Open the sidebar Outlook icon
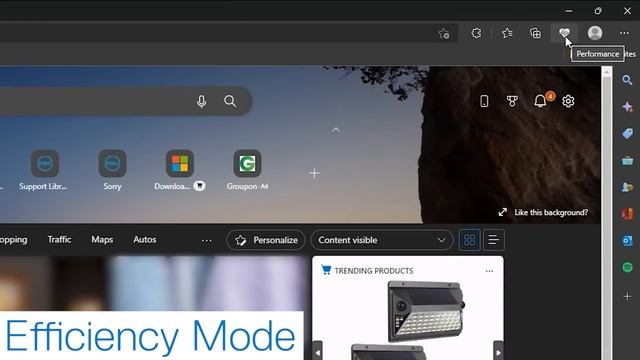The height and width of the screenshot is (360, 640). [x=627, y=240]
